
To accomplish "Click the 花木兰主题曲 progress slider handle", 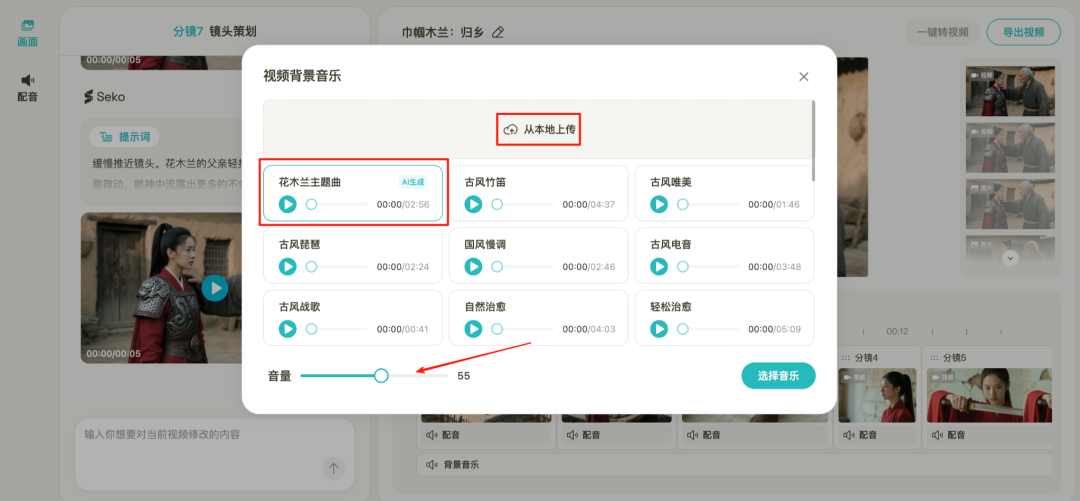I will 311,205.
